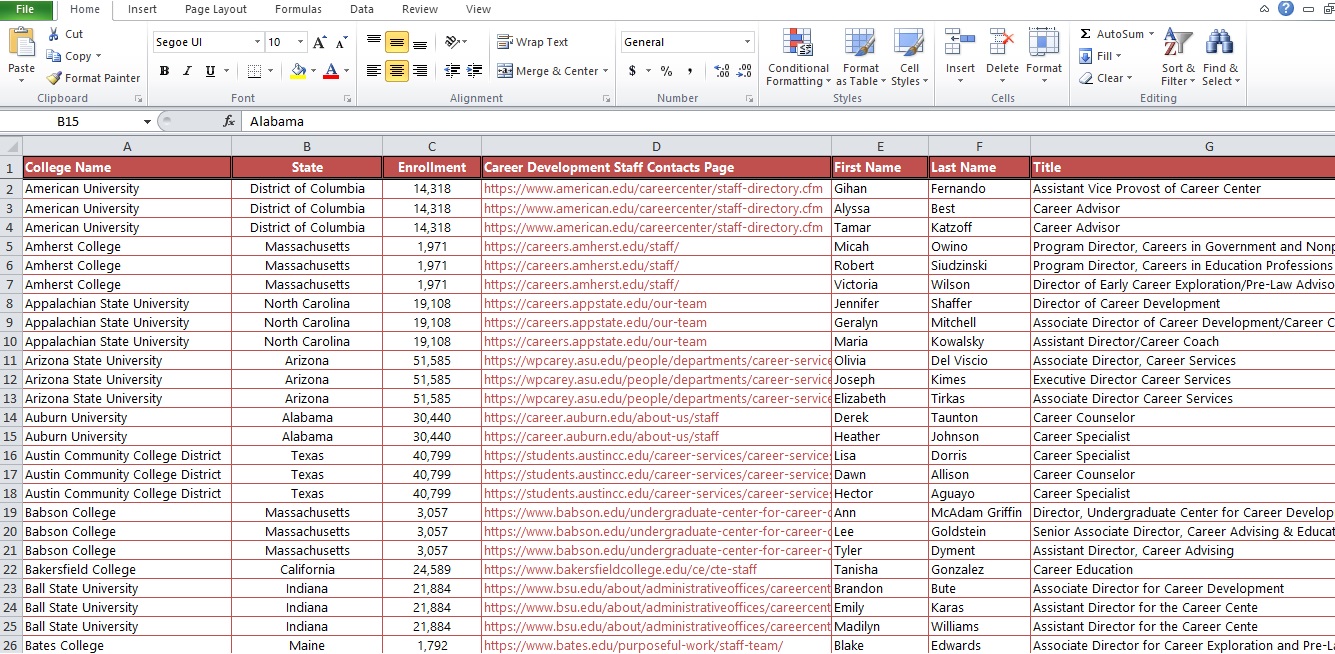The image size is (1335, 654).
Task: Increase the cell indent
Action: (x=474, y=71)
